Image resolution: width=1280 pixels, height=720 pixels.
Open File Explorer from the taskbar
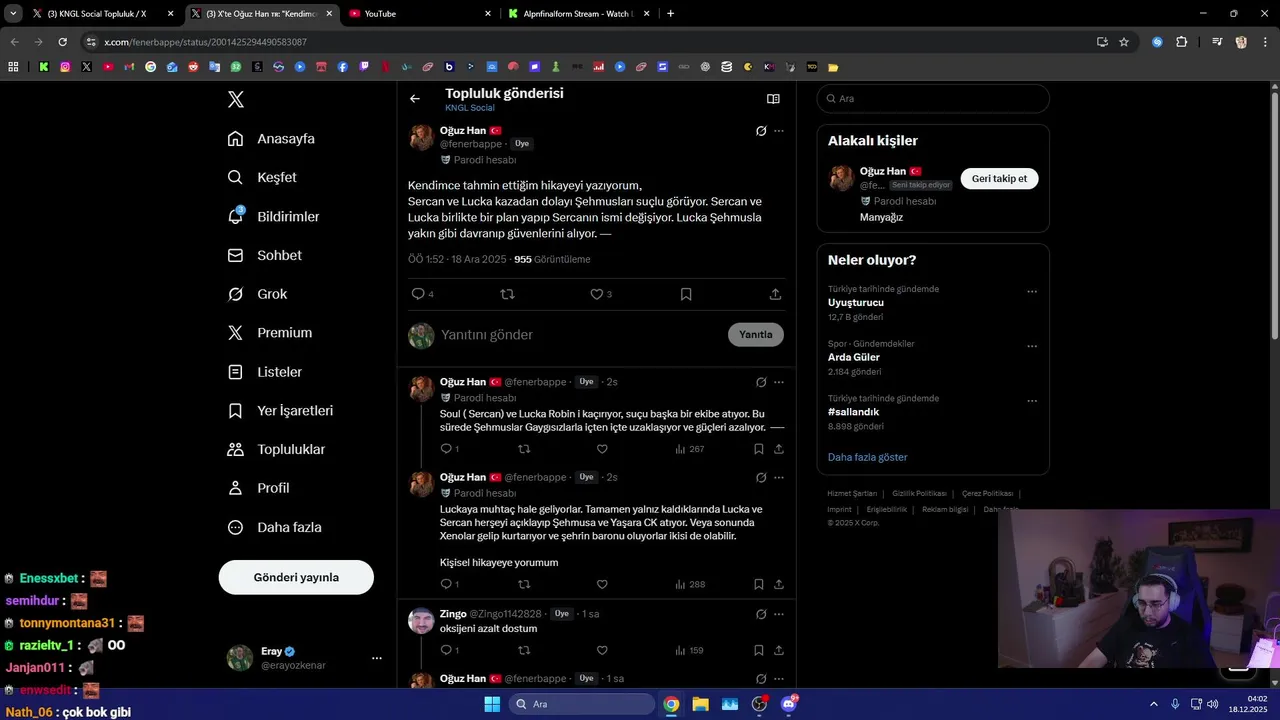tap(700, 704)
